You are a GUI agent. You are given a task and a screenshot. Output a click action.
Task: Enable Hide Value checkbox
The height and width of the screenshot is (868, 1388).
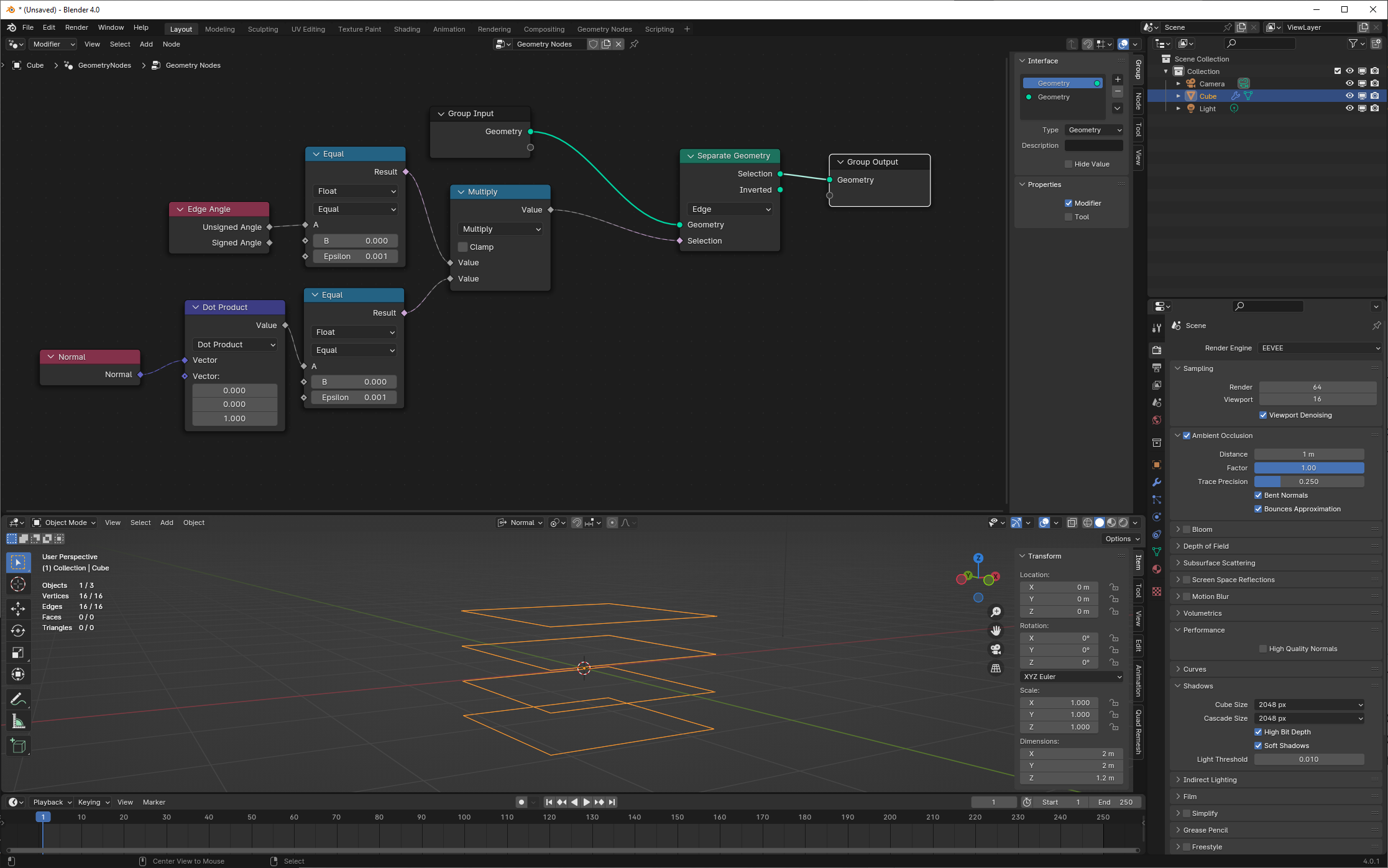click(x=1069, y=164)
